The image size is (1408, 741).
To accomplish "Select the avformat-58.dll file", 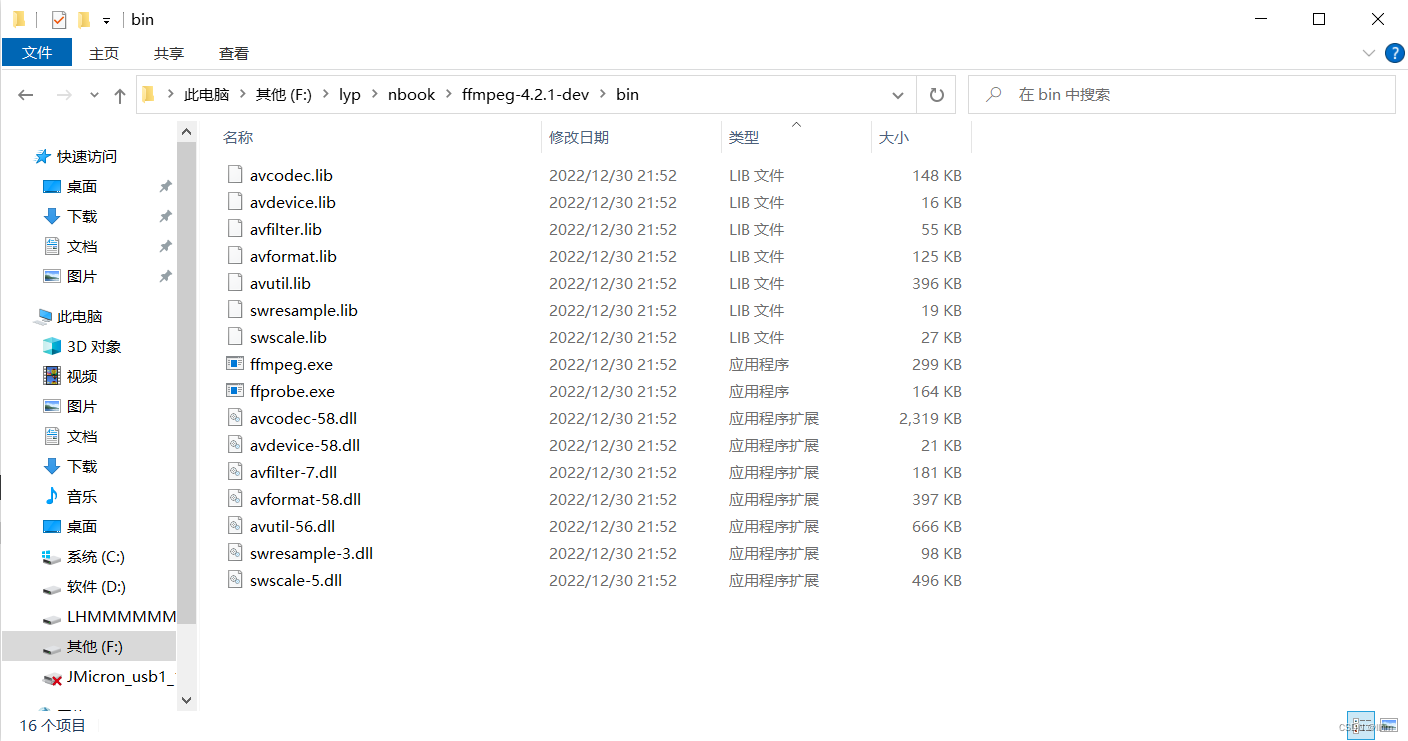I will 305,499.
